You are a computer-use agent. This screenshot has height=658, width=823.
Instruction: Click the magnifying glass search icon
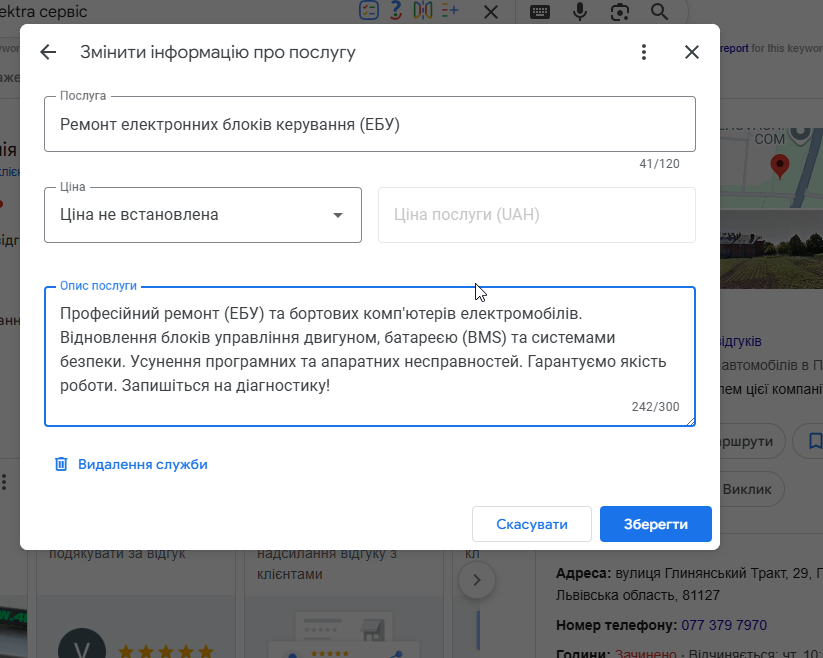pyautogui.click(x=659, y=12)
